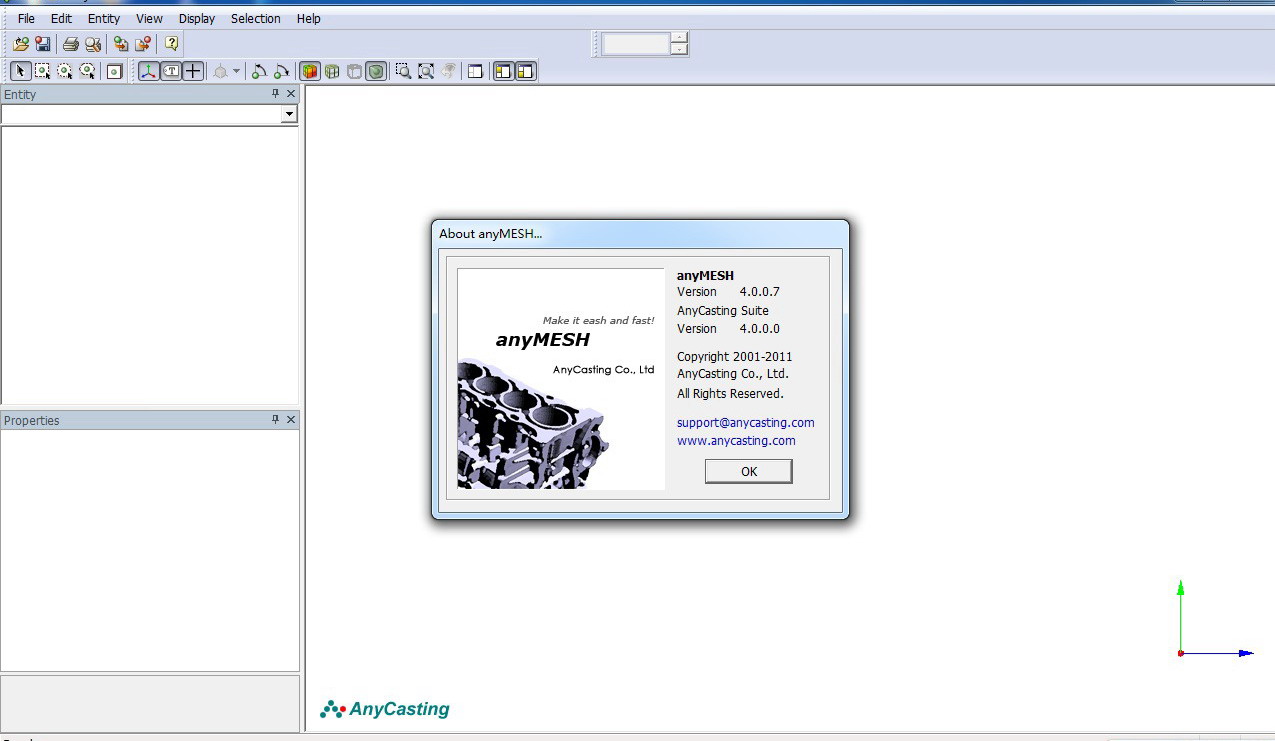Open the support@anycasting.com email link
This screenshot has height=741, width=1275.
[x=746, y=422]
